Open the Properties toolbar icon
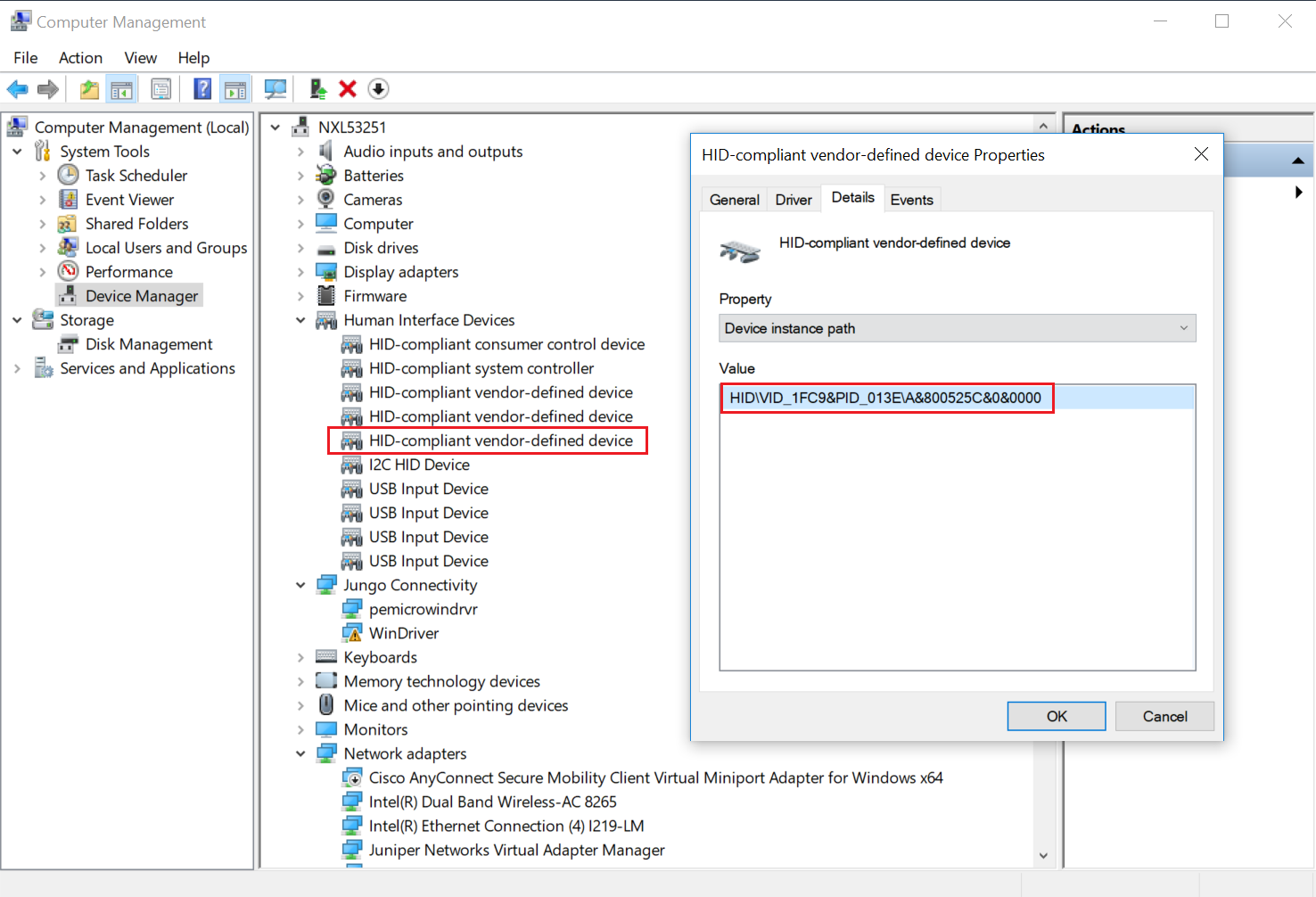Screen dimensions: 1316x897 [x=161, y=89]
